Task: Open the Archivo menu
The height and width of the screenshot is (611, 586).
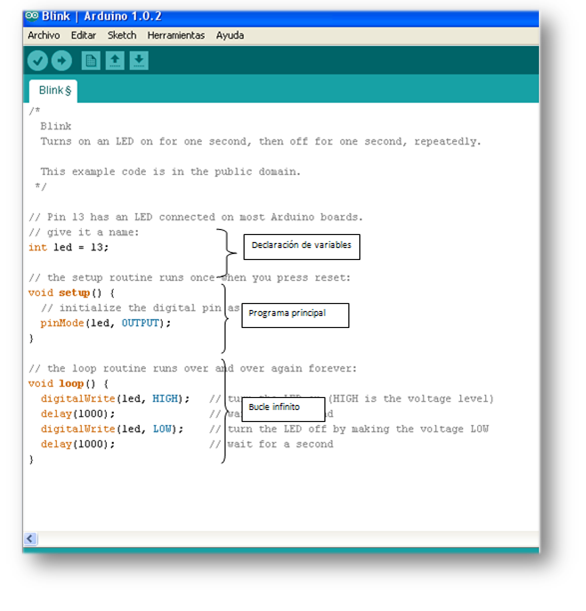Action: 44,35
